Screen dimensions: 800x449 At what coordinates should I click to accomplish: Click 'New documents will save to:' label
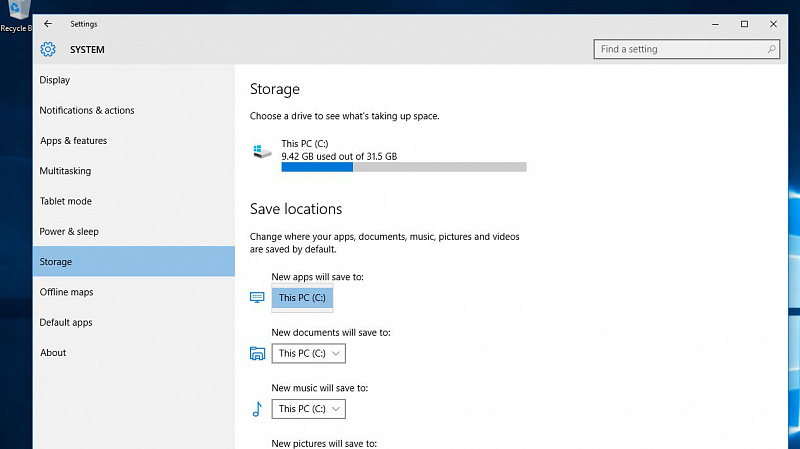[x=331, y=332]
